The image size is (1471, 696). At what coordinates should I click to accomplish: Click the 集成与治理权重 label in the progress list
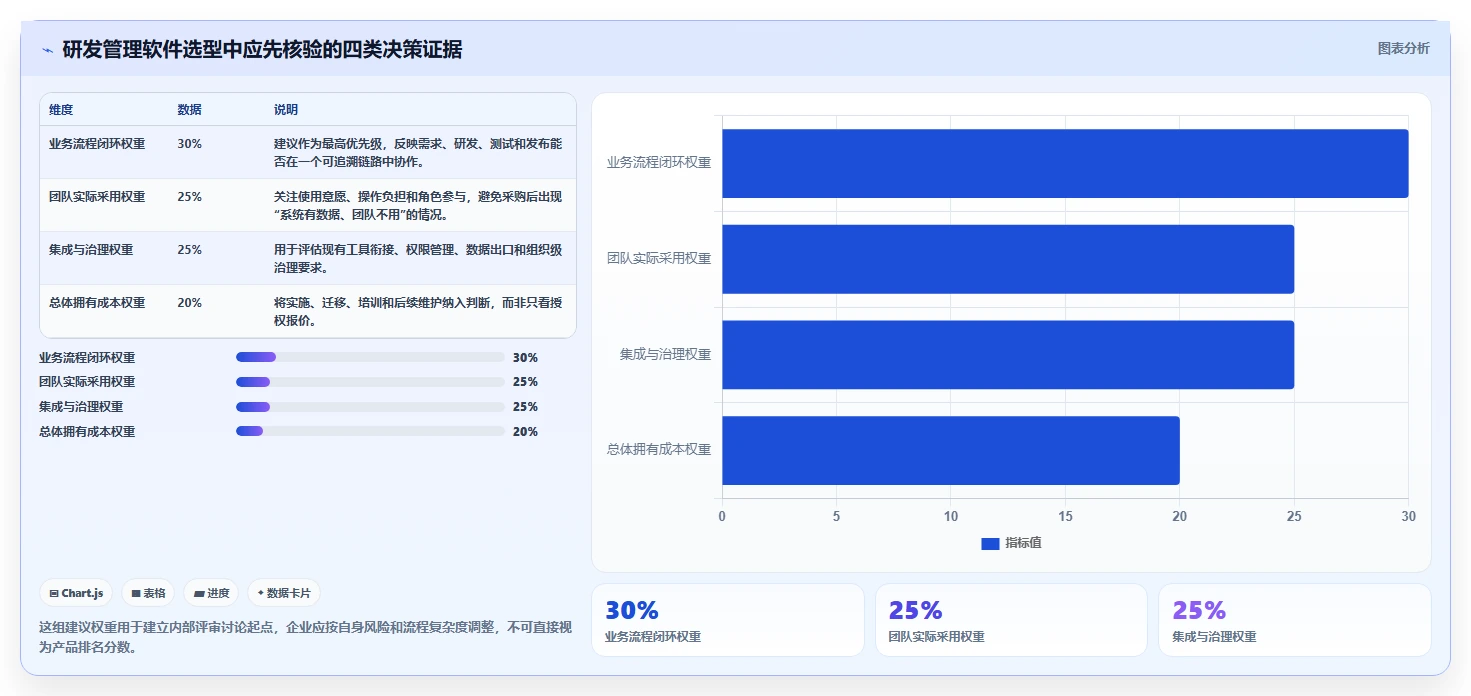pos(81,407)
